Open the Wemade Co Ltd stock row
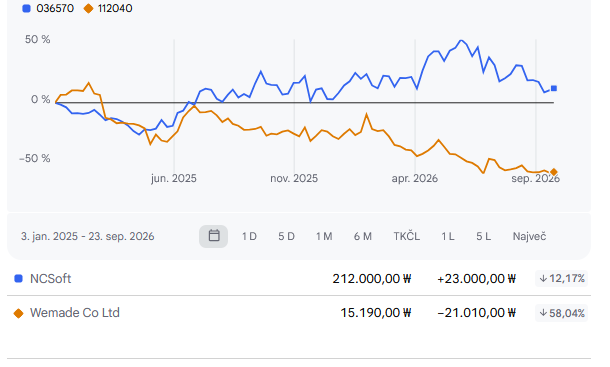This screenshot has height=367, width=610. (299, 313)
